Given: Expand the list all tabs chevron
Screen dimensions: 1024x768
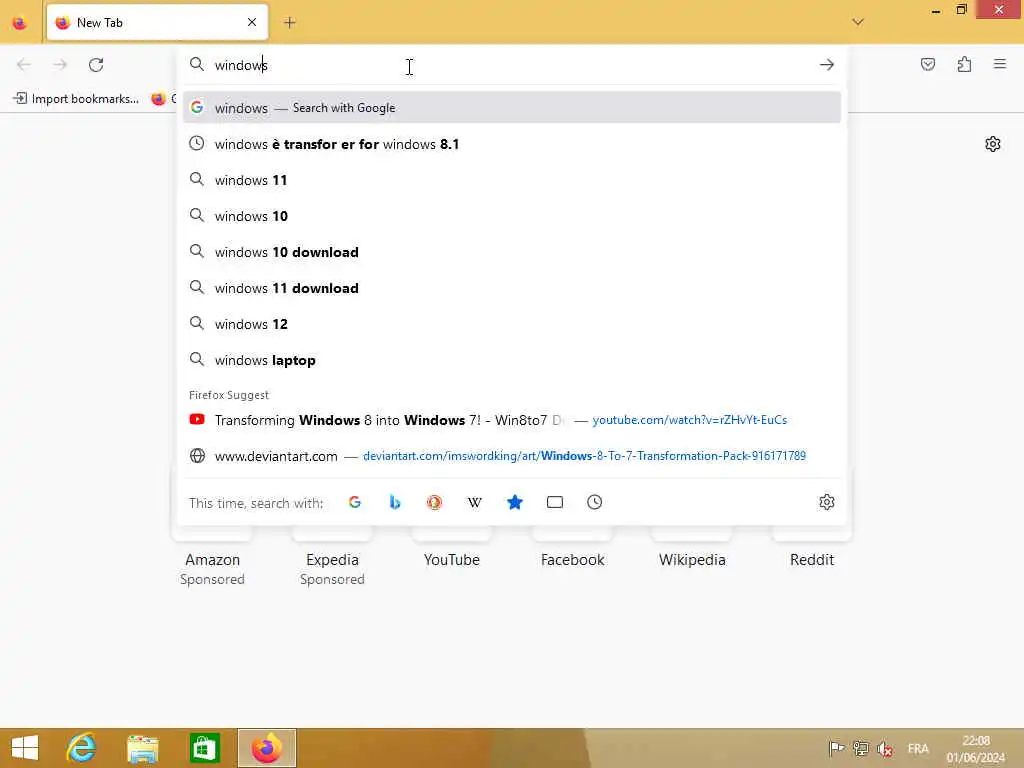Looking at the screenshot, I should click(x=858, y=22).
